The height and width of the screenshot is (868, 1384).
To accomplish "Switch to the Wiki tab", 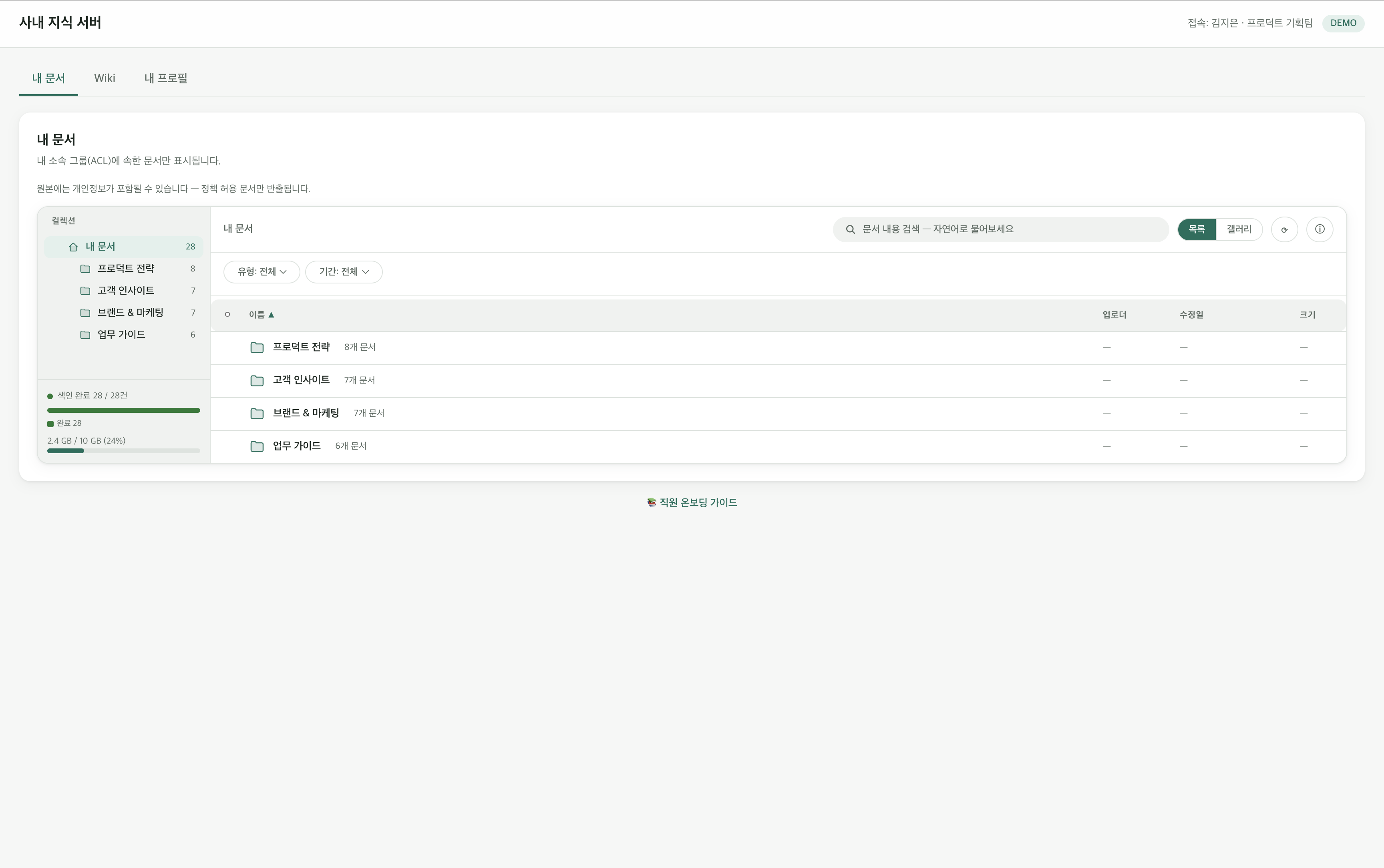I will 105,78.
